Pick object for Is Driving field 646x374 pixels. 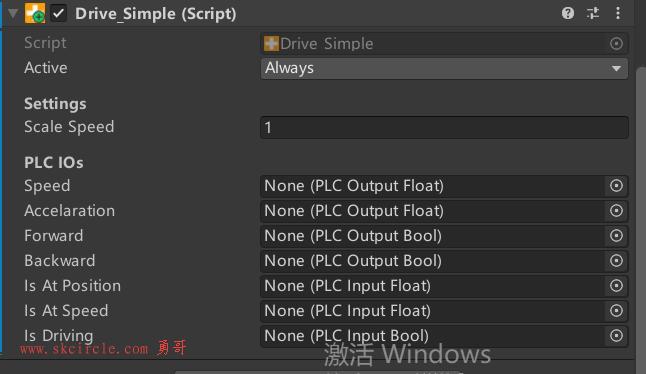616,336
